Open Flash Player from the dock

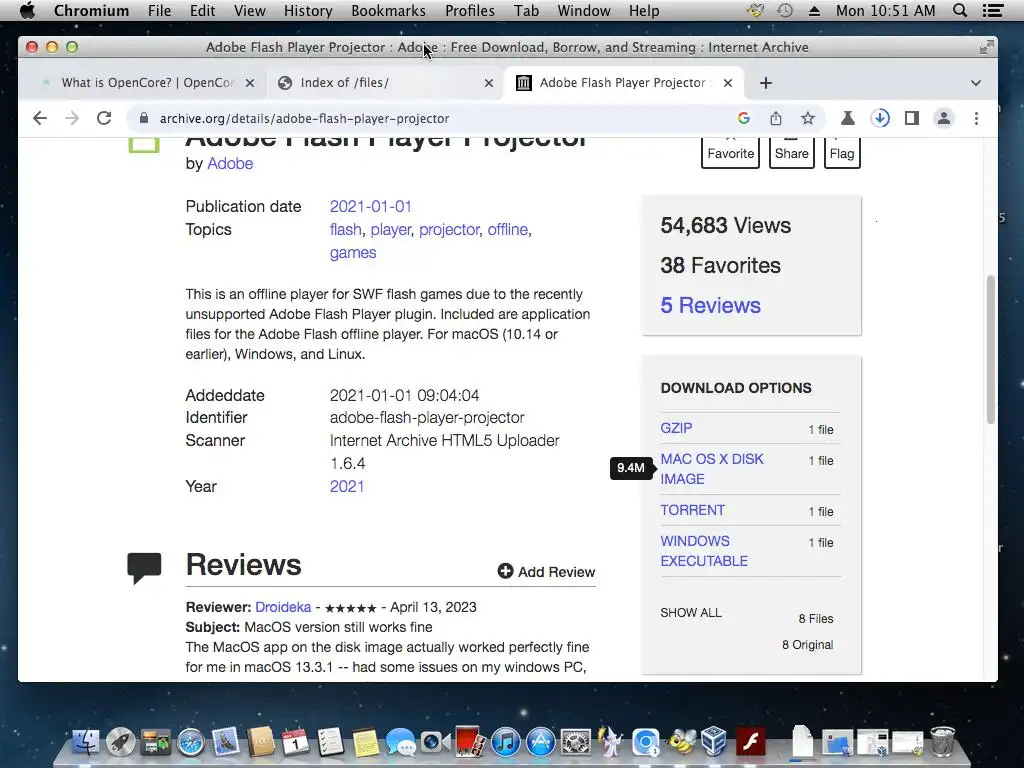click(x=750, y=743)
